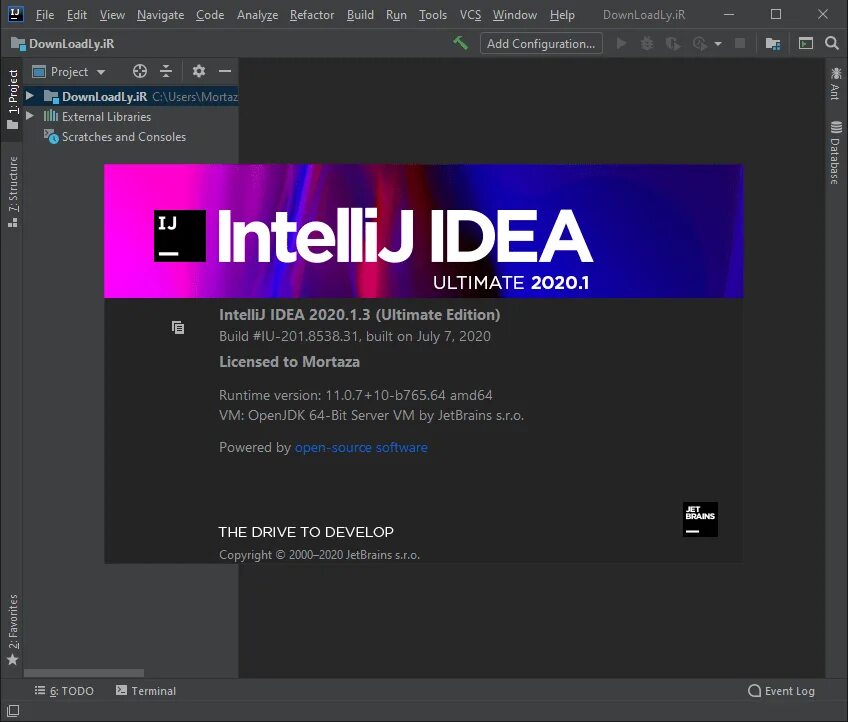Open the Tools menu
Screen dimensions: 848x722
click(433, 15)
